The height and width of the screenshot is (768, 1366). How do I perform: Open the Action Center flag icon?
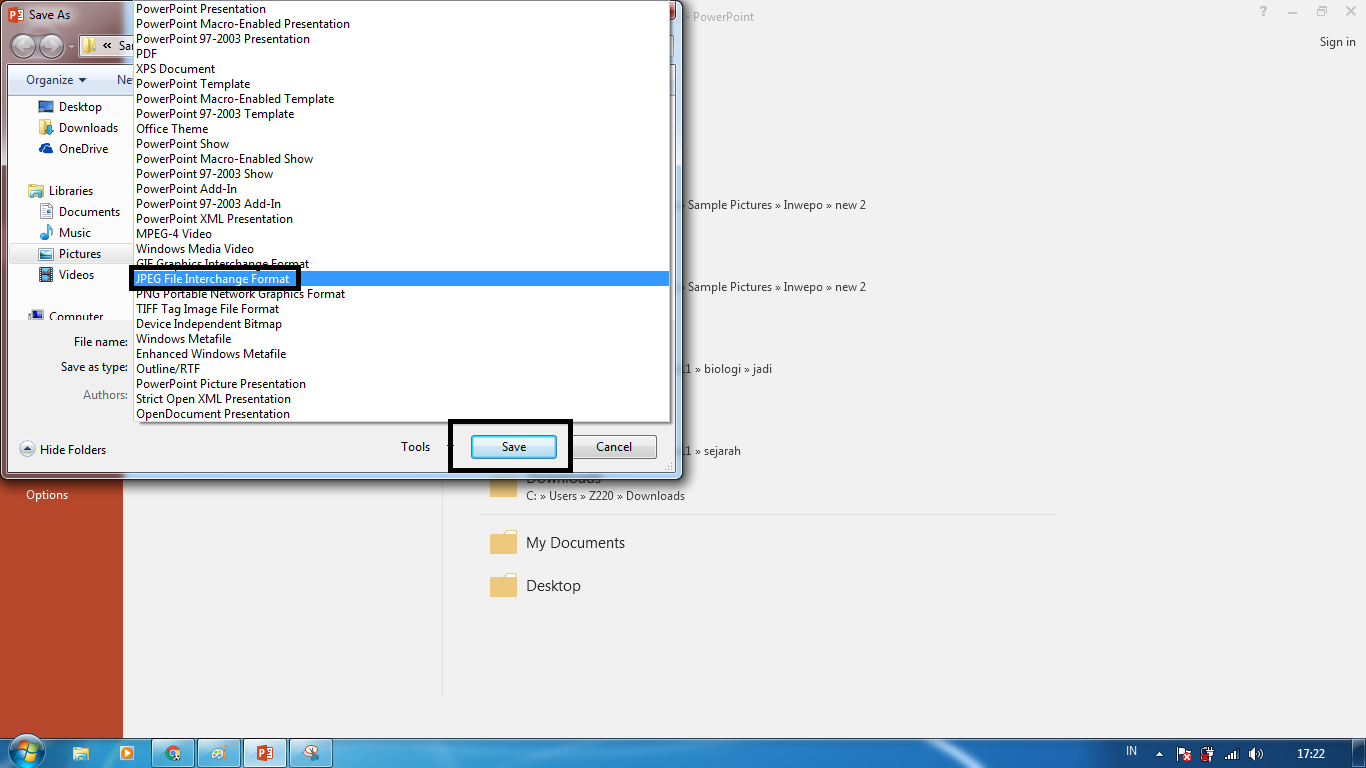[1183, 753]
